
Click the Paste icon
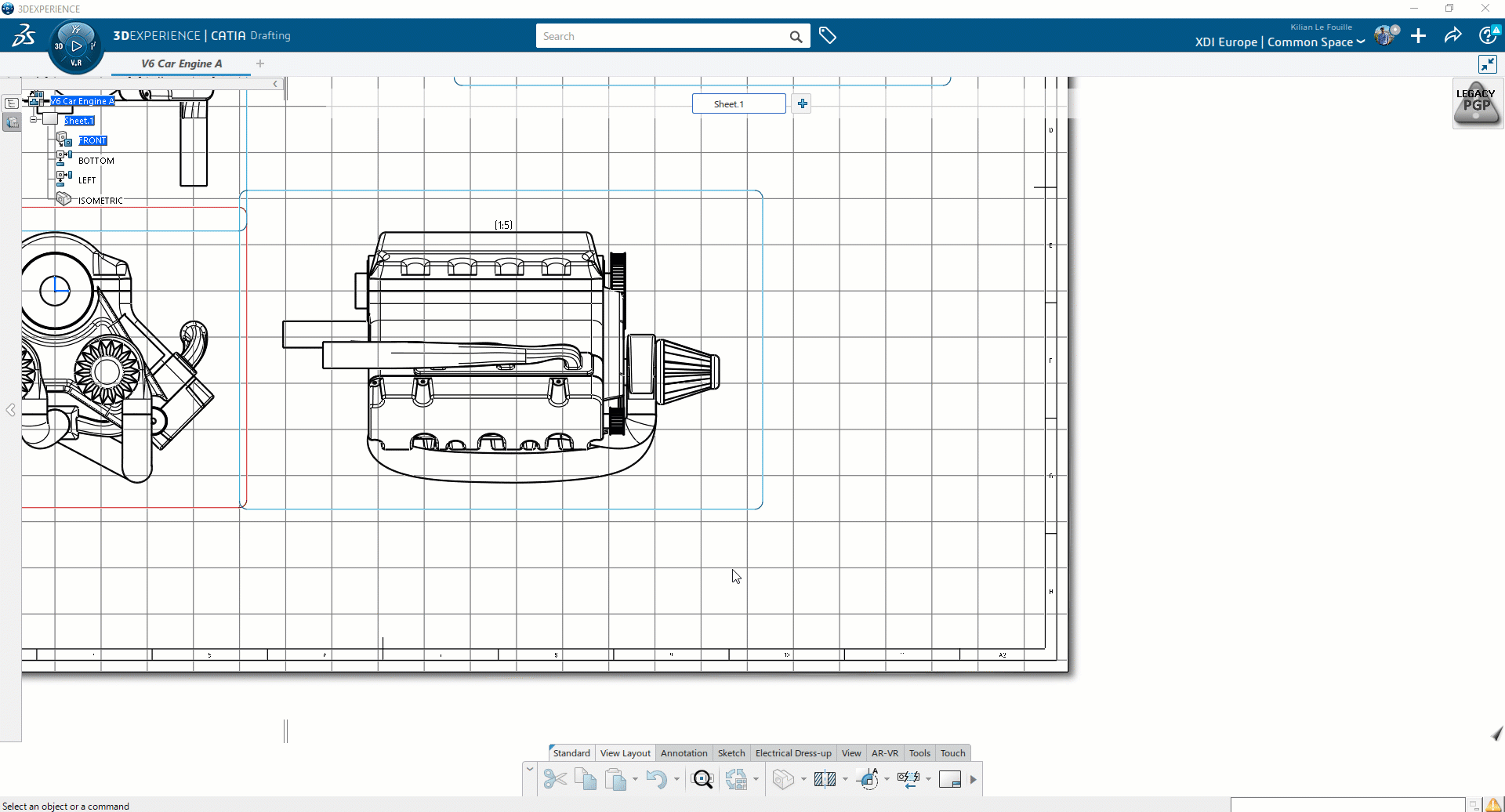coord(616,778)
